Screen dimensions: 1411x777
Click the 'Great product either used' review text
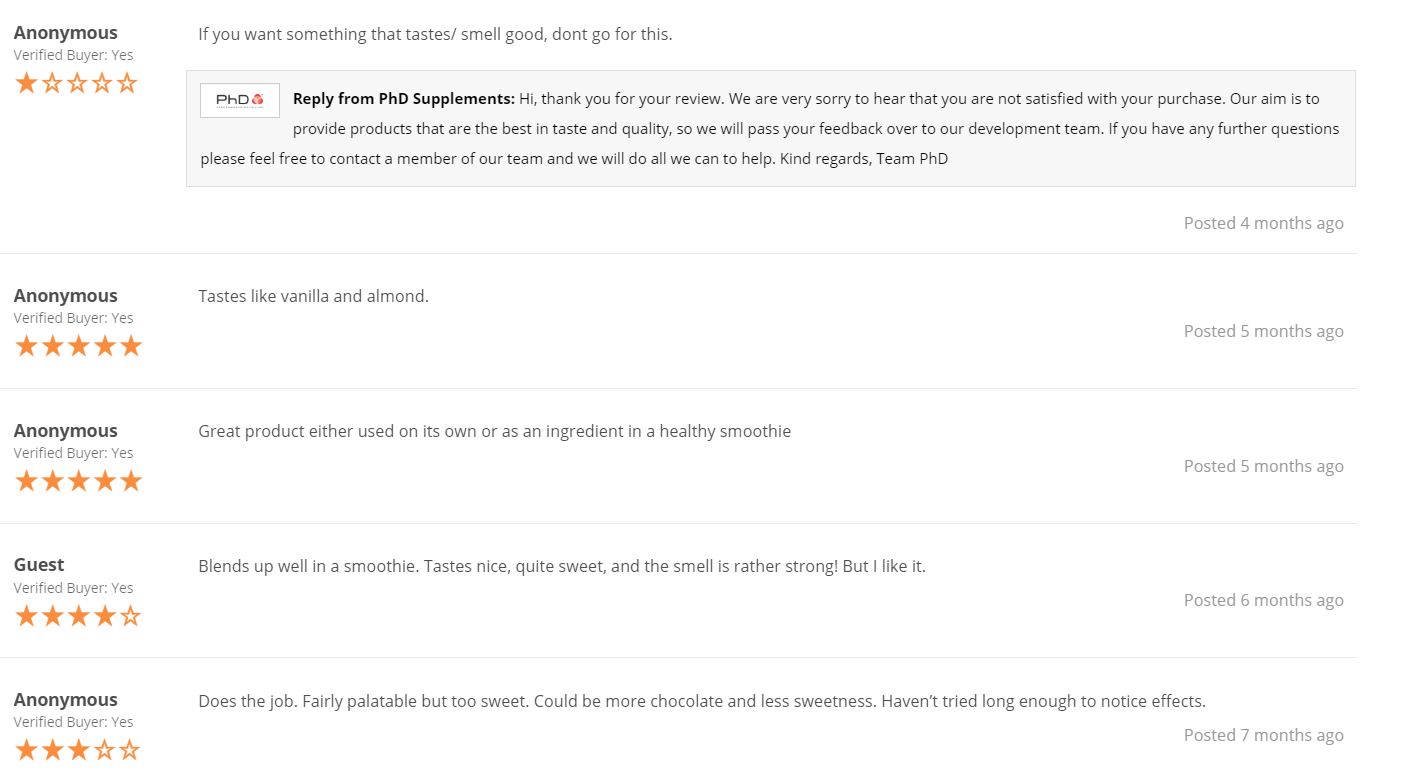494,431
